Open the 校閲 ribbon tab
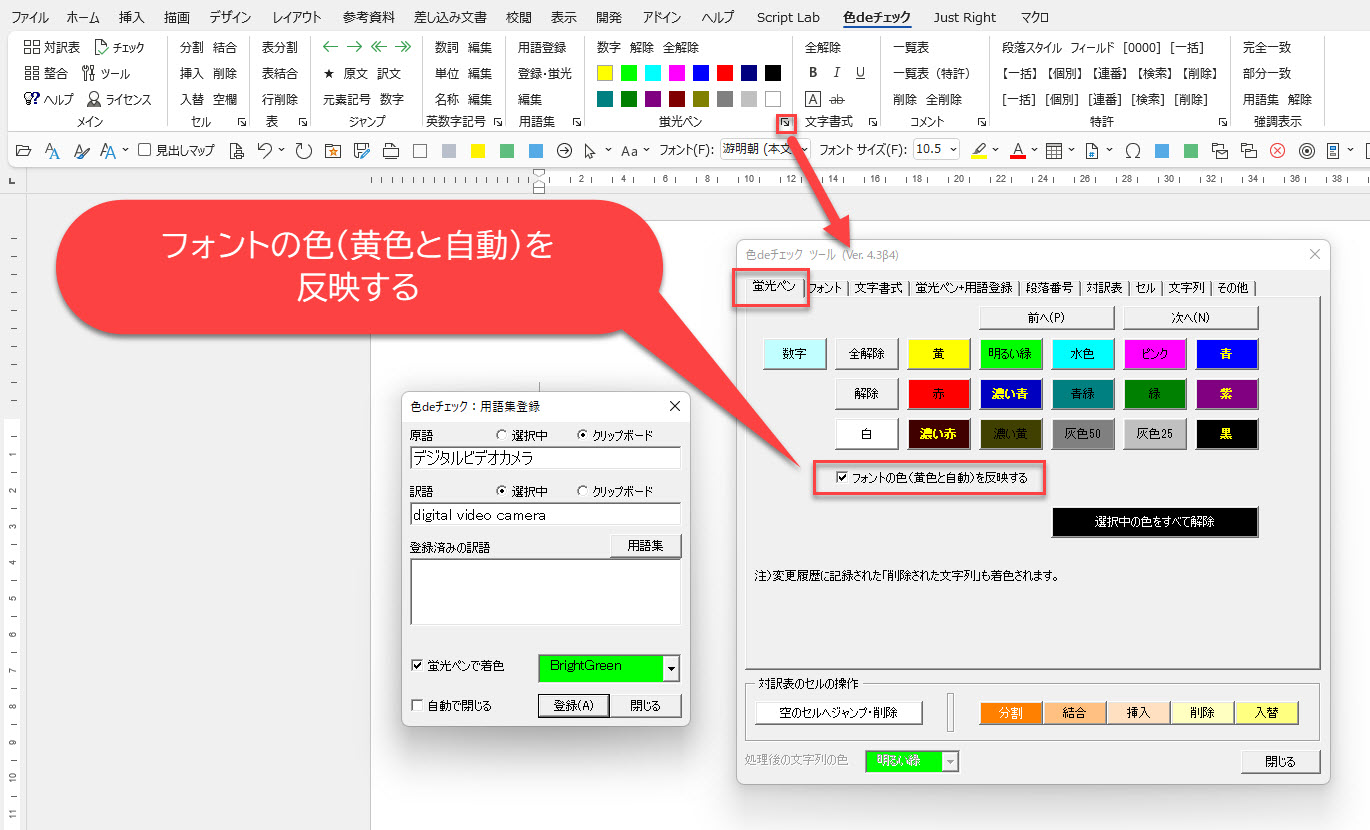Image resolution: width=1370 pixels, height=830 pixels. coord(518,17)
